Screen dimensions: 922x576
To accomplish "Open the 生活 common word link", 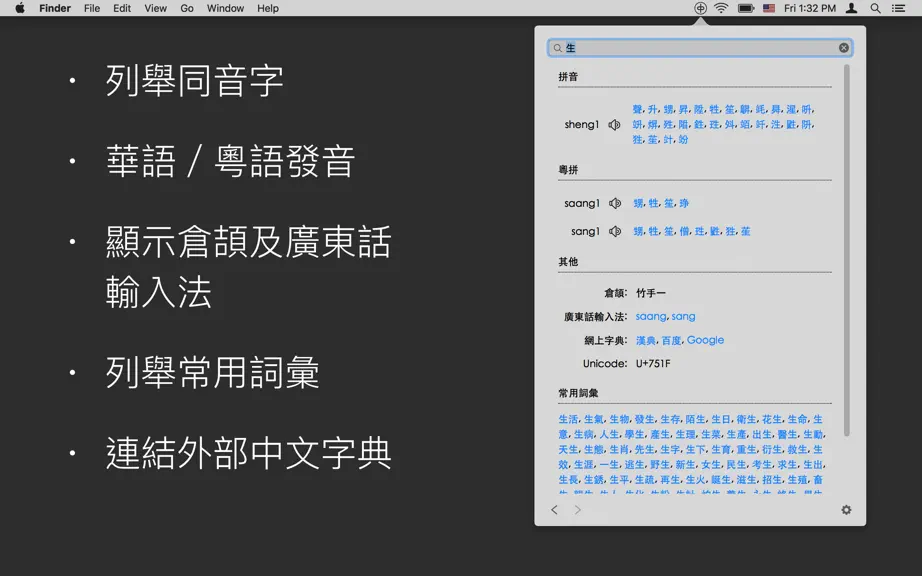I will click(x=568, y=420).
